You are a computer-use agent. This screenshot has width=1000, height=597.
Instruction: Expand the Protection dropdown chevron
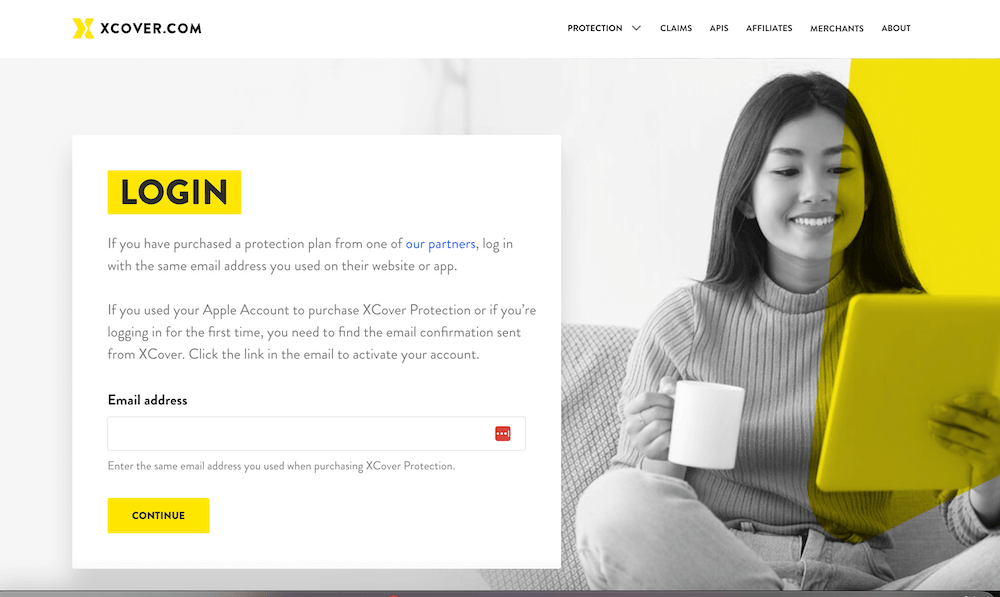pos(636,28)
